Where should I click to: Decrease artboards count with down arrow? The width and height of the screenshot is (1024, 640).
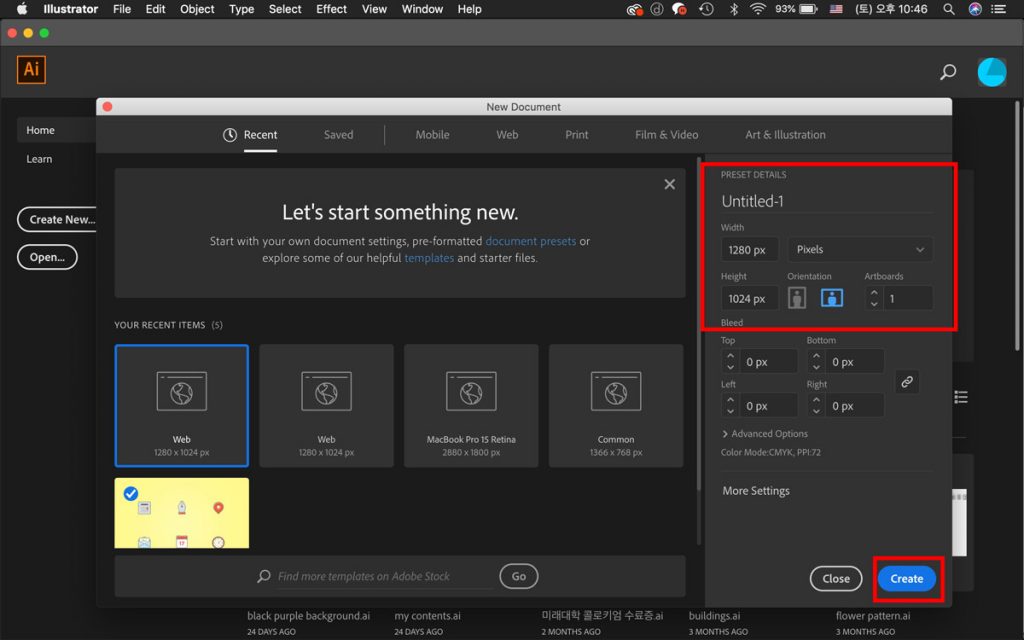(x=874, y=304)
